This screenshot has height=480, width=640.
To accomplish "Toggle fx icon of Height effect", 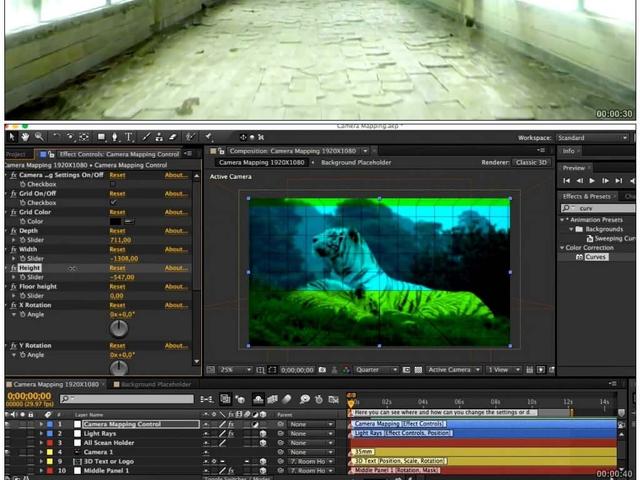I will (x=13, y=268).
